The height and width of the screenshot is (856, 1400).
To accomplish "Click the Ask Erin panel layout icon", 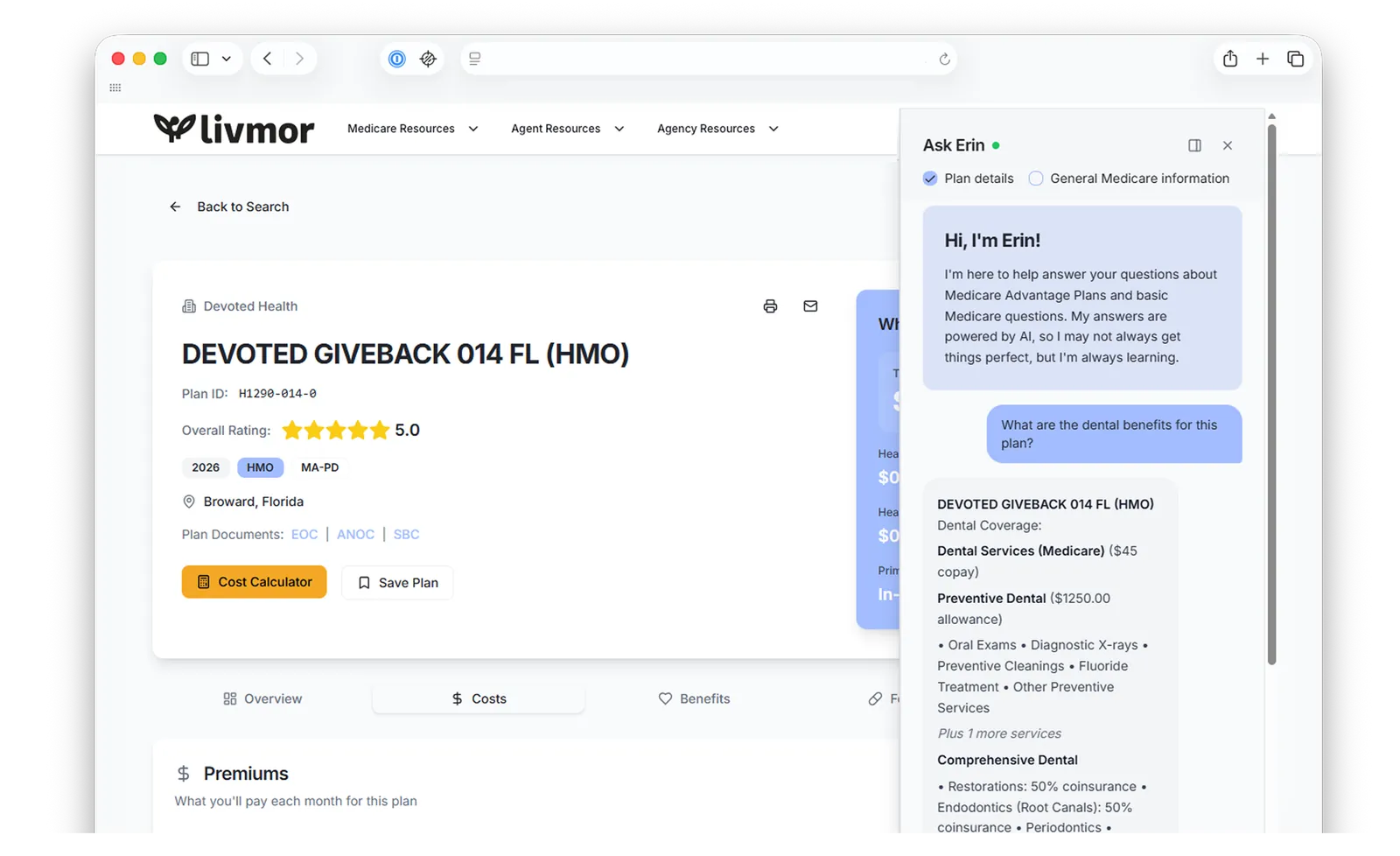I will [x=1194, y=145].
